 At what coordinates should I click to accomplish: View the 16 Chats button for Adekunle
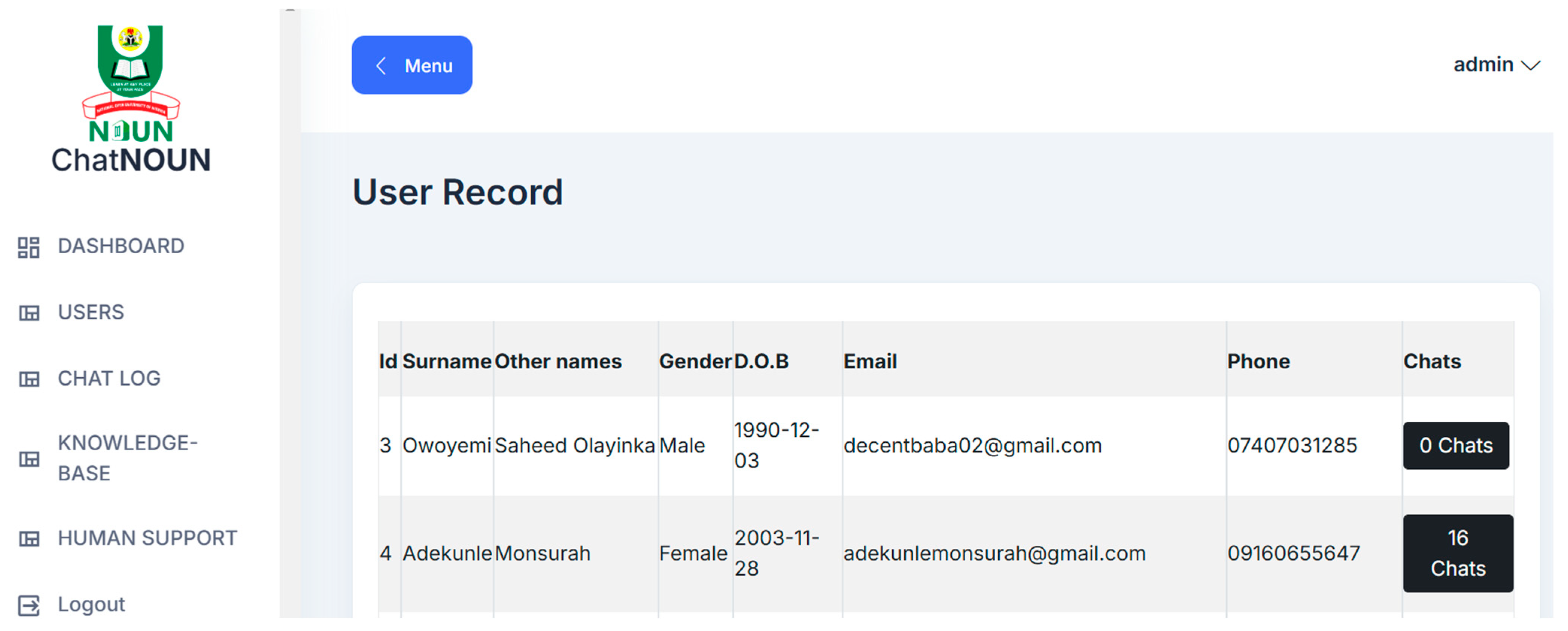(1457, 553)
